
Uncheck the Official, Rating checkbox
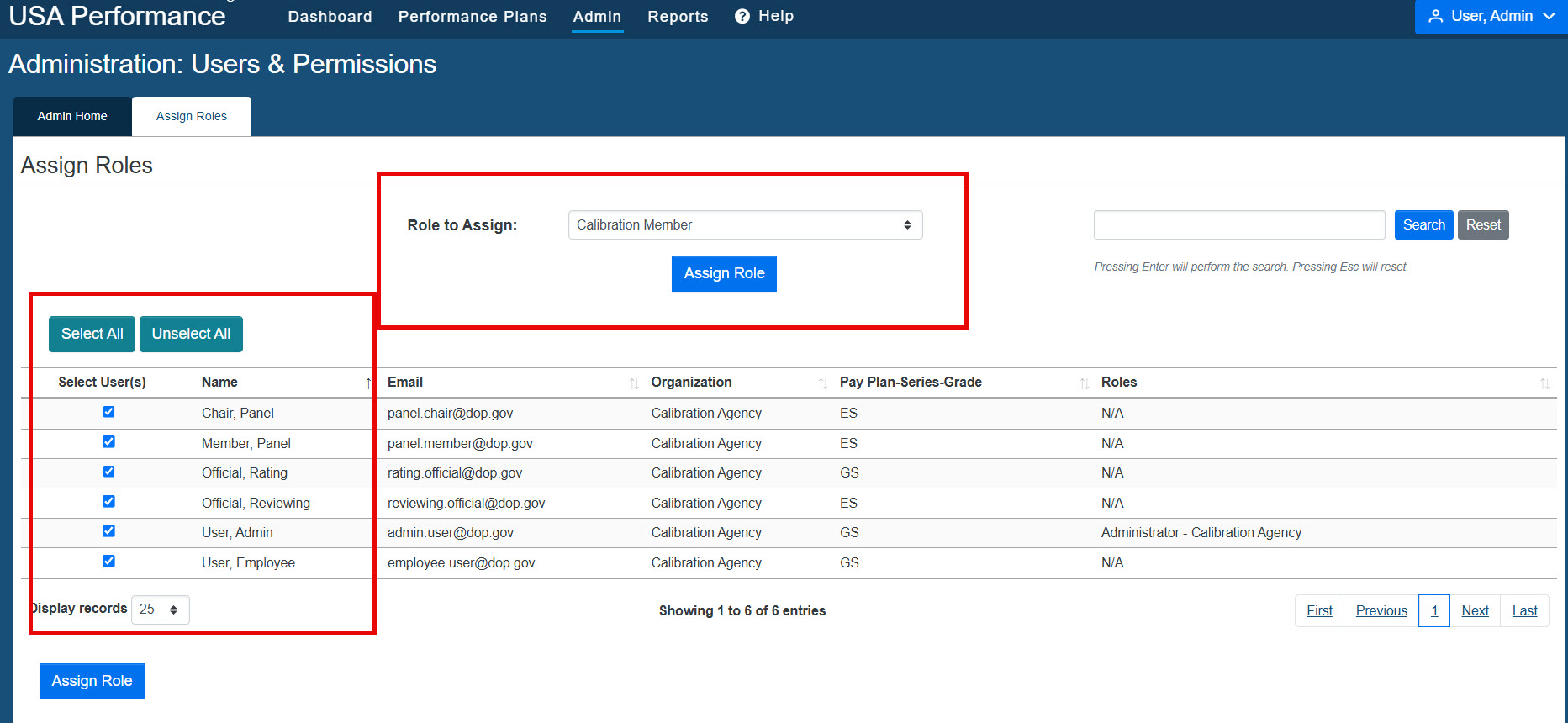click(x=108, y=472)
